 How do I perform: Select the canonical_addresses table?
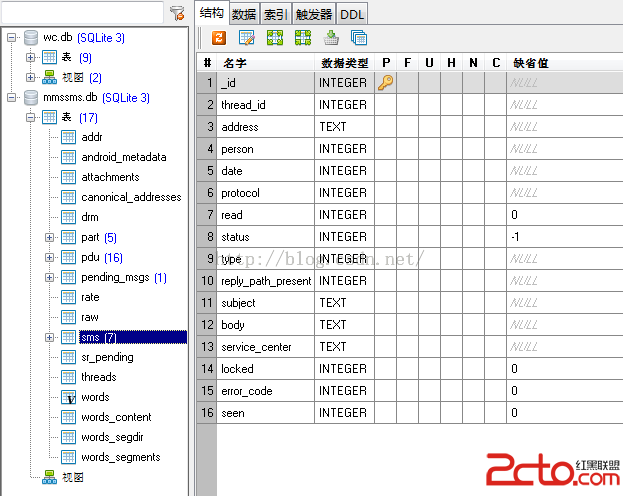pos(131,197)
